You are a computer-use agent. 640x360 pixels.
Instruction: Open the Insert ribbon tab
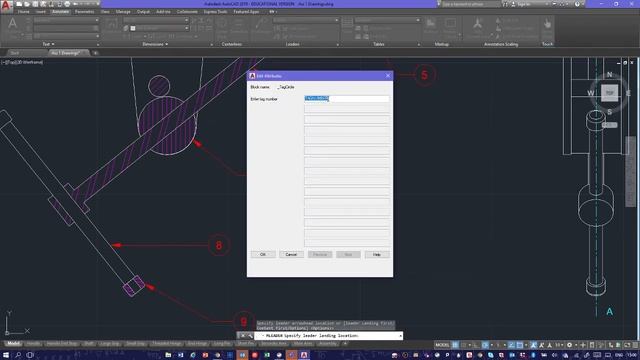pos(40,11)
